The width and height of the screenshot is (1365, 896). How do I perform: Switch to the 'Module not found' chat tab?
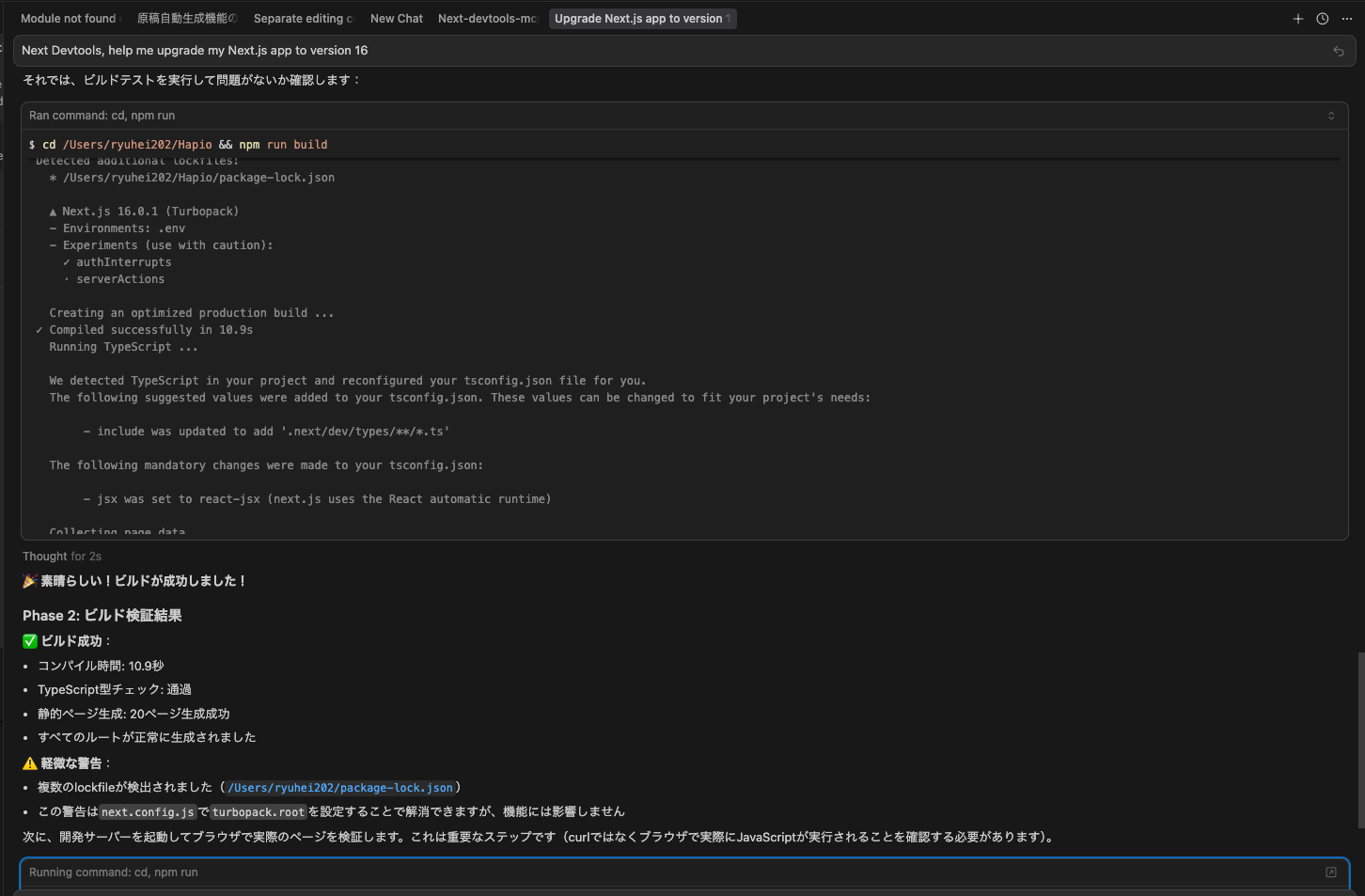click(x=71, y=19)
